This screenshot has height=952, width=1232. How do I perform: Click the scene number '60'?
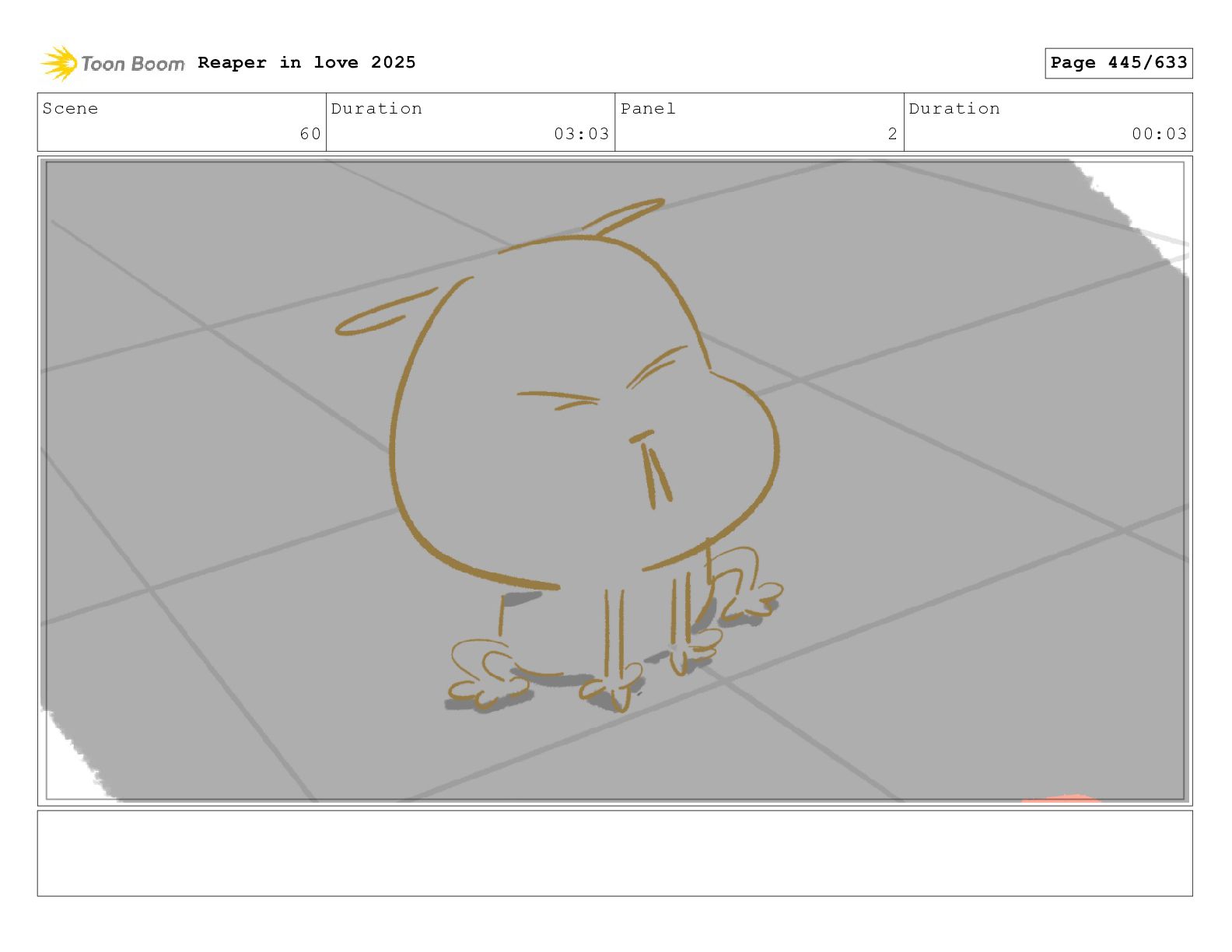coord(310,134)
